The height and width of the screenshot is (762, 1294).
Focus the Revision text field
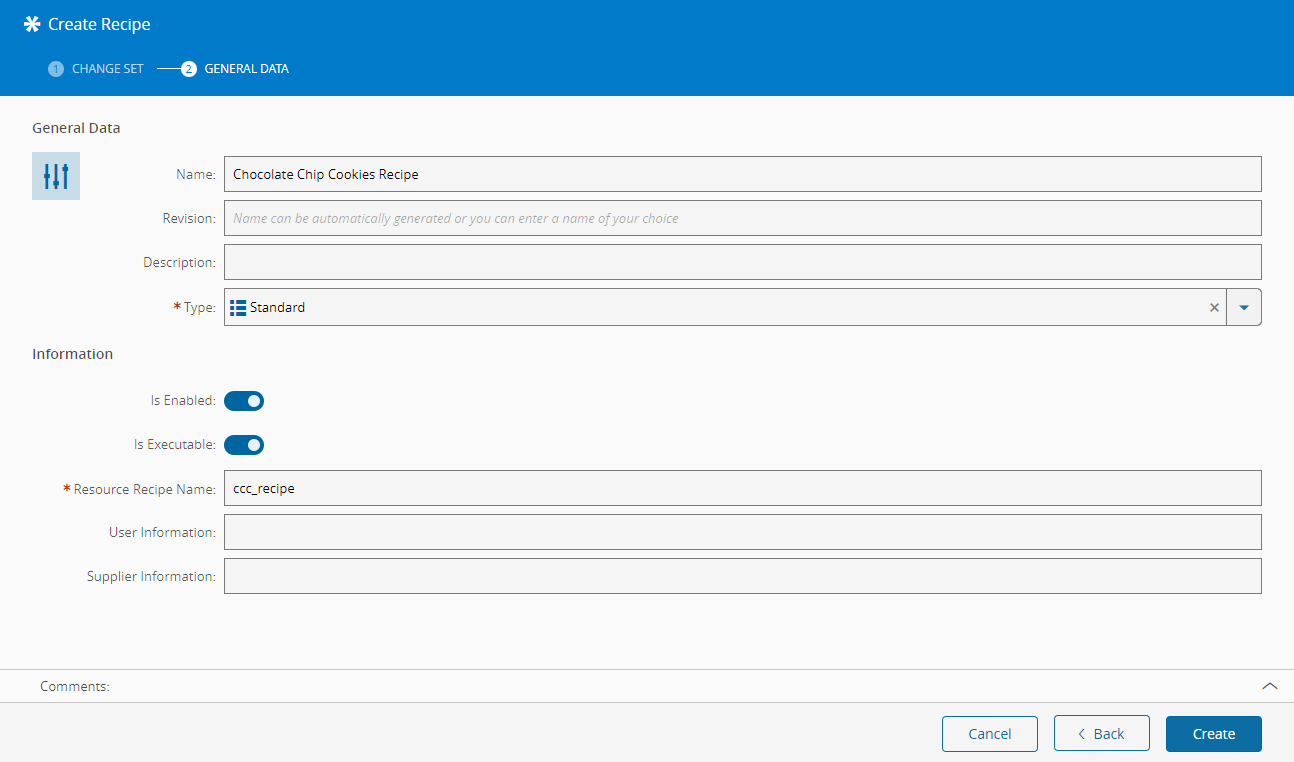pyautogui.click(x=742, y=218)
